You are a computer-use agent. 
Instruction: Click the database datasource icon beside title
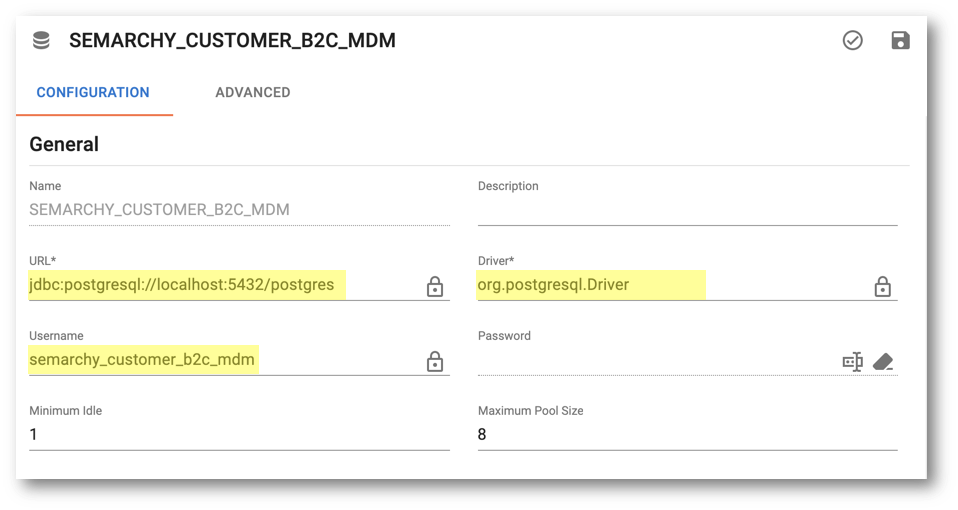pos(41,40)
